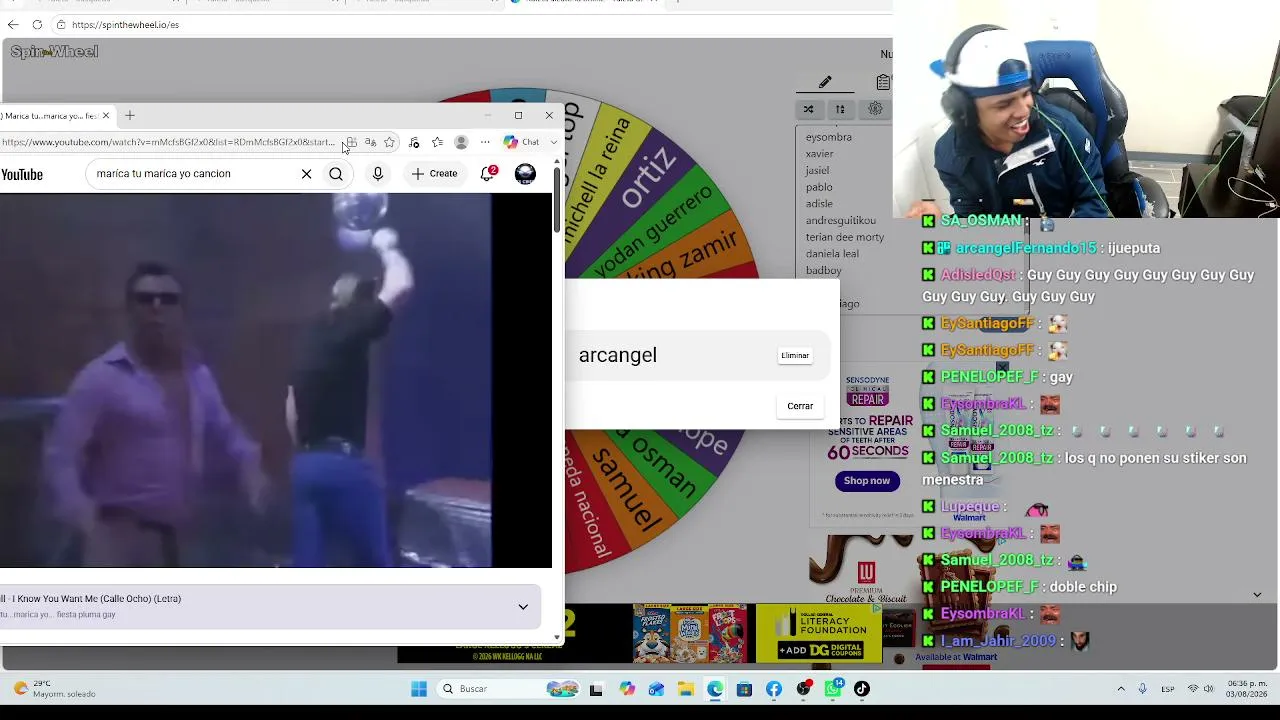This screenshot has width=1280, height=720.
Task: Expand the chevron next to Chat
Action: tap(554, 142)
